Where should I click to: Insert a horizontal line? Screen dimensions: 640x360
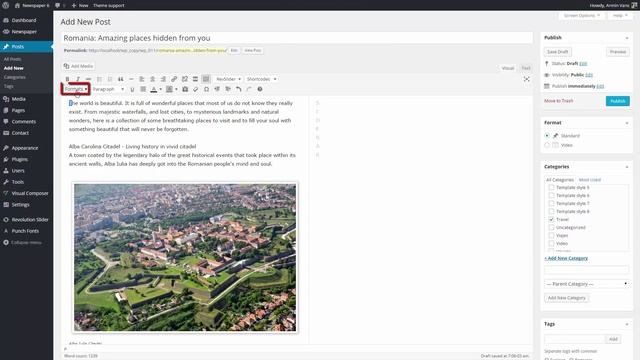(x=131, y=79)
